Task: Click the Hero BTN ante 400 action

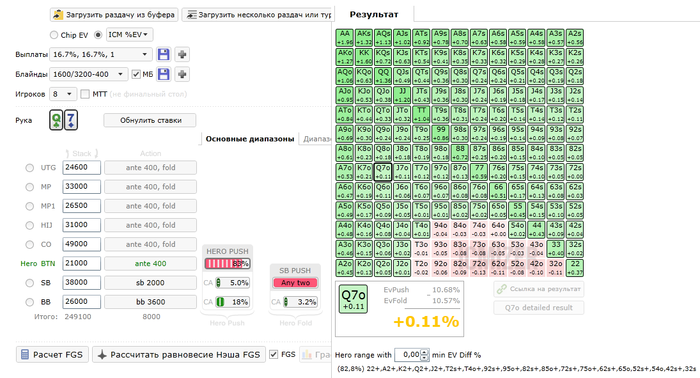Action: [150, 264]
